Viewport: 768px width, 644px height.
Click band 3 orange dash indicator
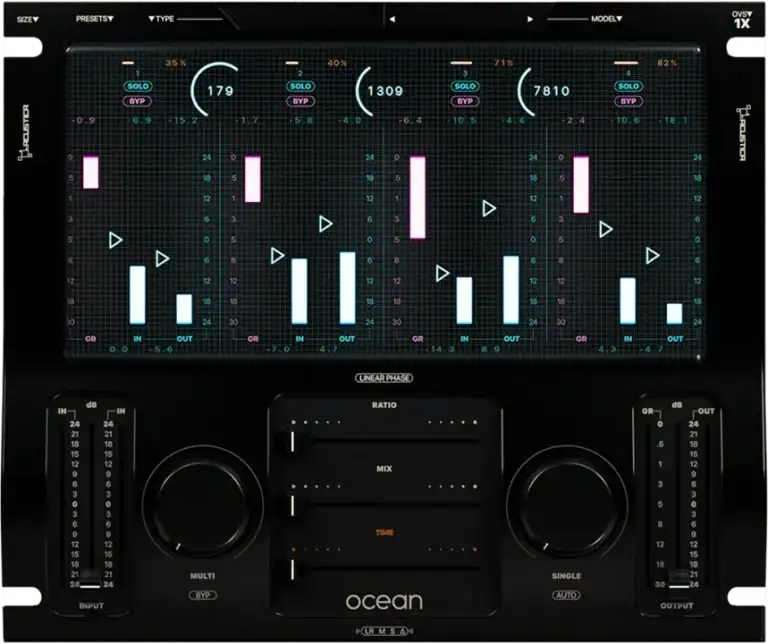point(461,63)
